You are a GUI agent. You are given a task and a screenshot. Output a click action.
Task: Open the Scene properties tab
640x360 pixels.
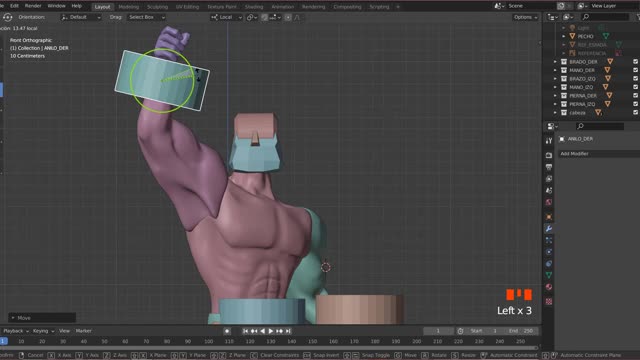(549, 191)
